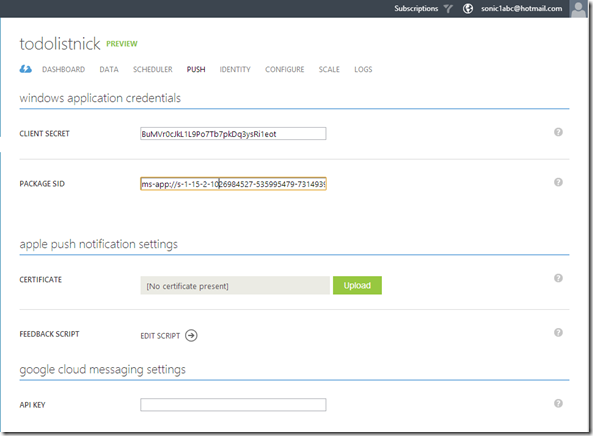Go to the Scheduler tab

tap(153, 69)
